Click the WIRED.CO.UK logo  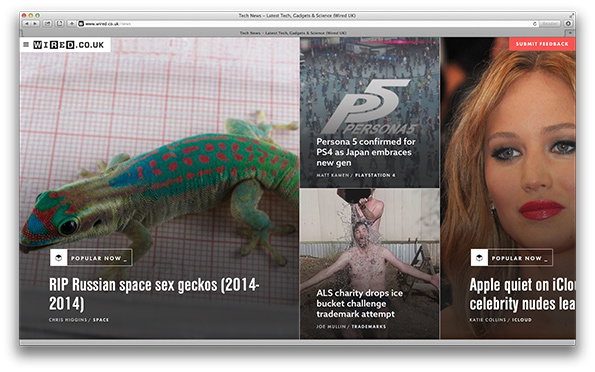tap(68, 45)
